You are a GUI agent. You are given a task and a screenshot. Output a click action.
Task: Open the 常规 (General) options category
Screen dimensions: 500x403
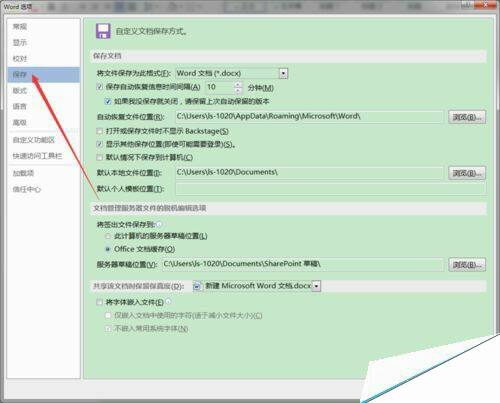[43, 27]
